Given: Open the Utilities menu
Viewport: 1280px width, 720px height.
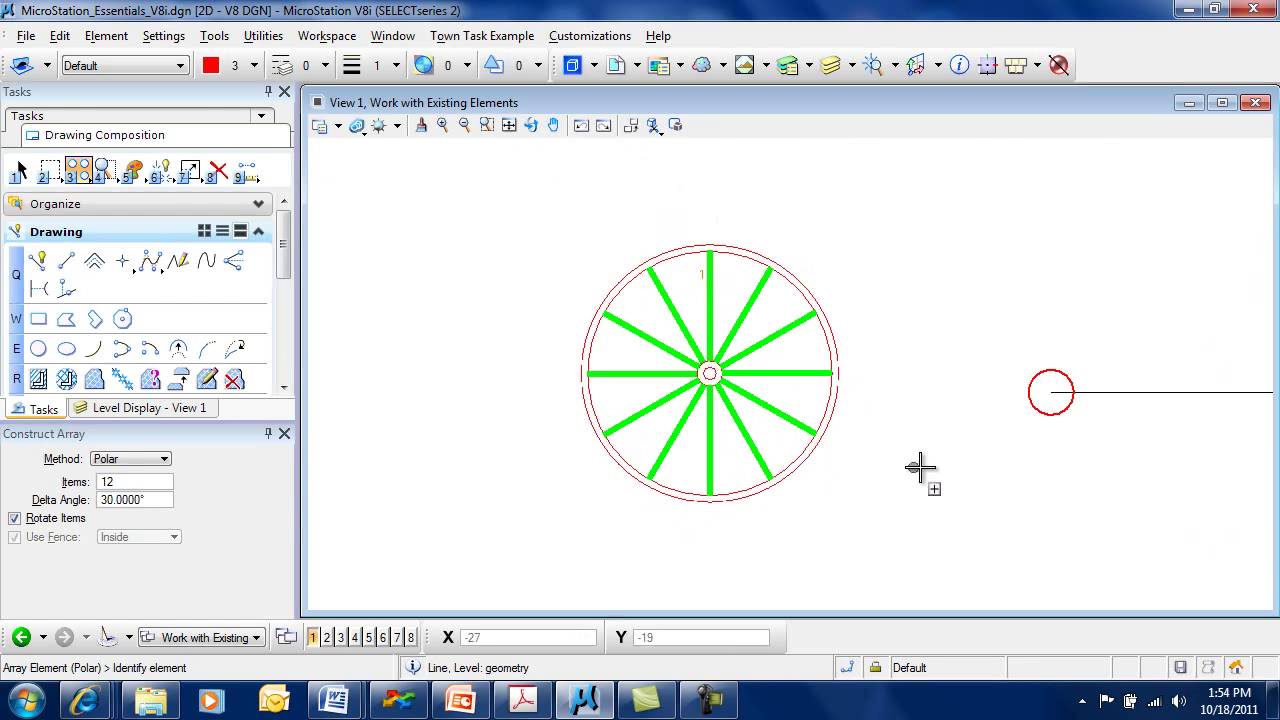Looking at the screenshot, I should 263,35.
